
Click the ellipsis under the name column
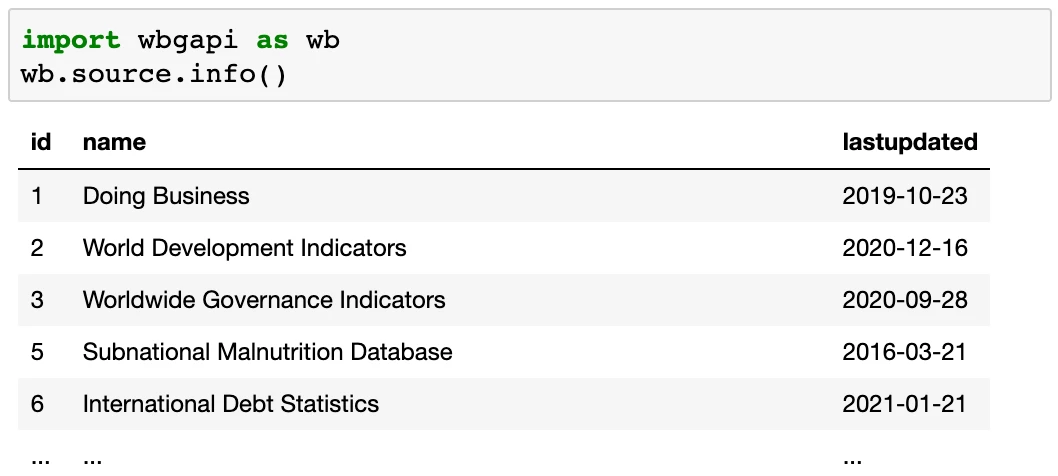(x=92, y=461)
